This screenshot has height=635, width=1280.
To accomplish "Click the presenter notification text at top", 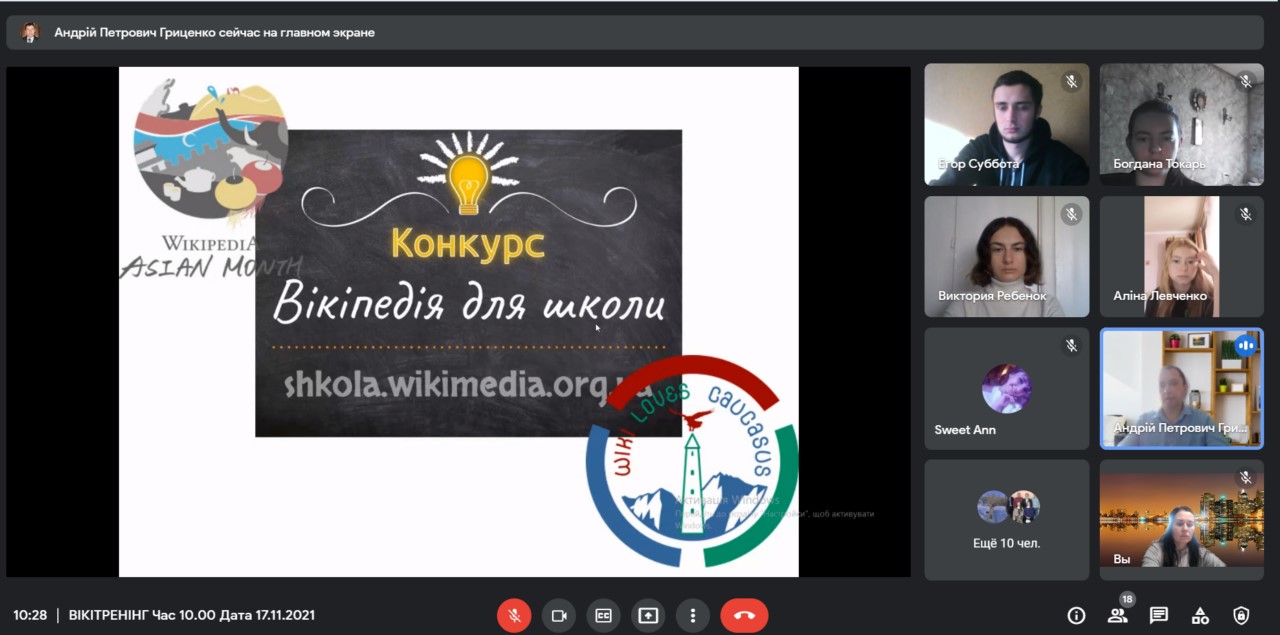I will [x=215, y=32].
